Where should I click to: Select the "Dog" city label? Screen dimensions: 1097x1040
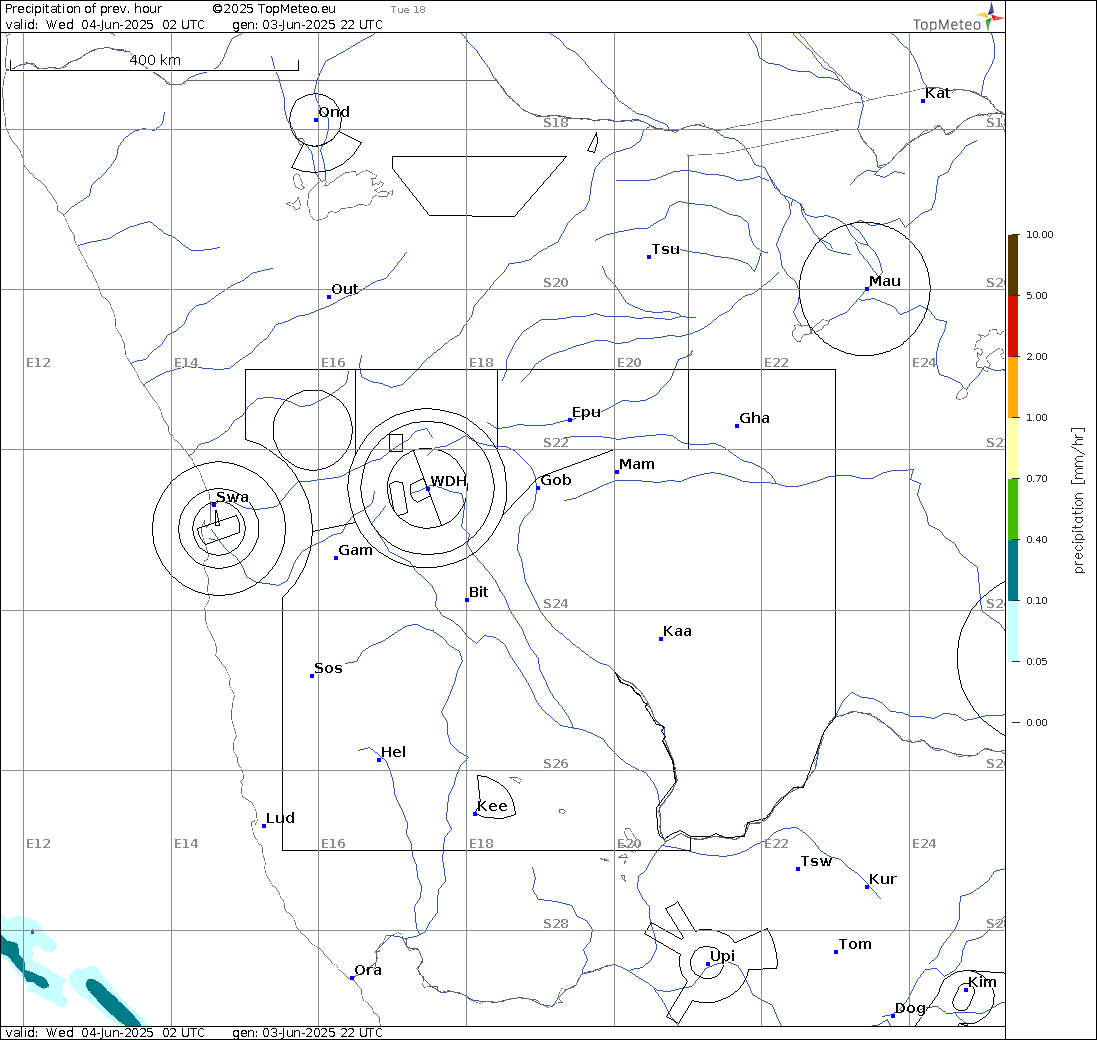click(910, 1009)
